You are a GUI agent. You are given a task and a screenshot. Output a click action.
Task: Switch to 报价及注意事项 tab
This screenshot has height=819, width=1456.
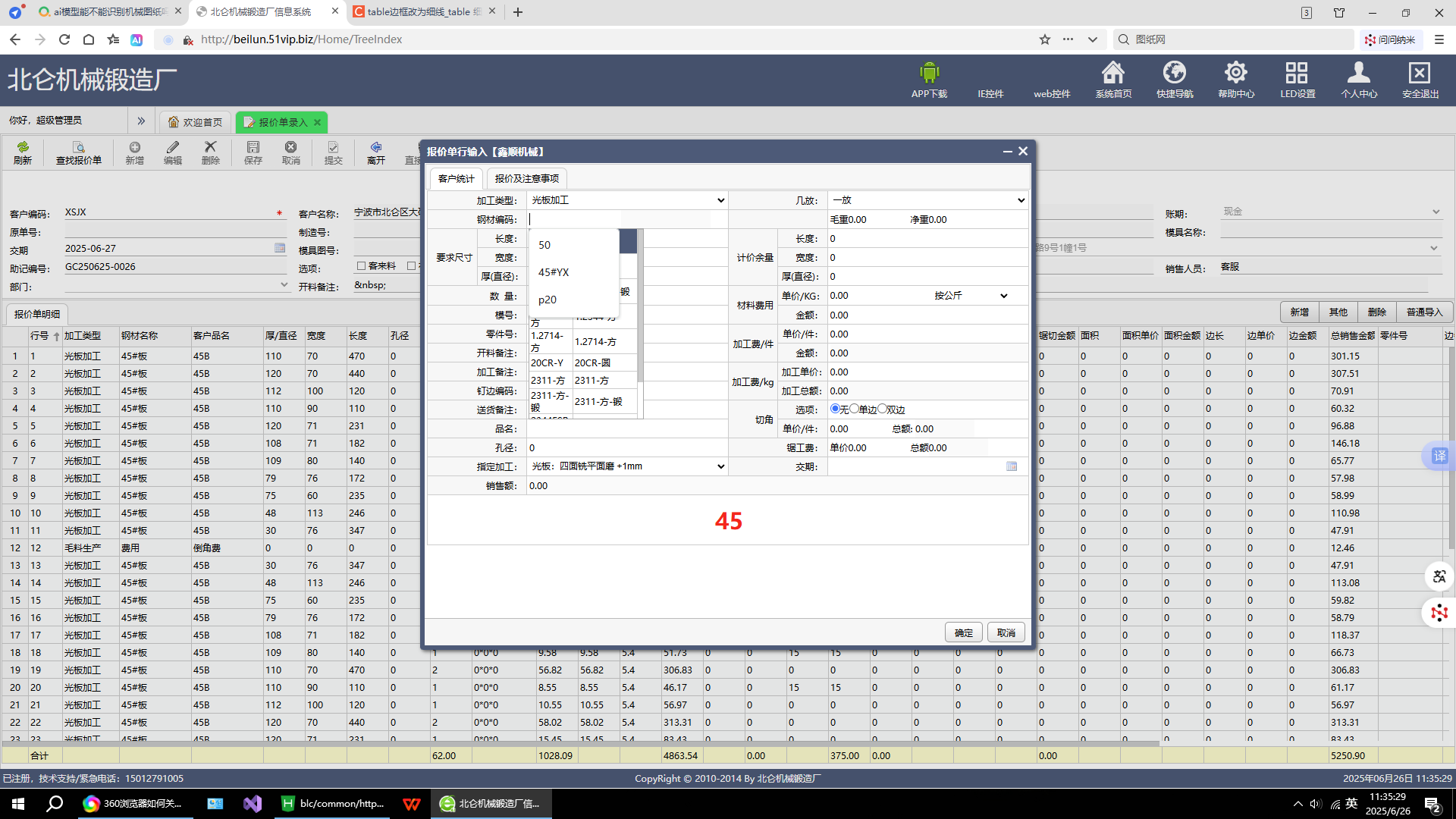tap(526, 179)
